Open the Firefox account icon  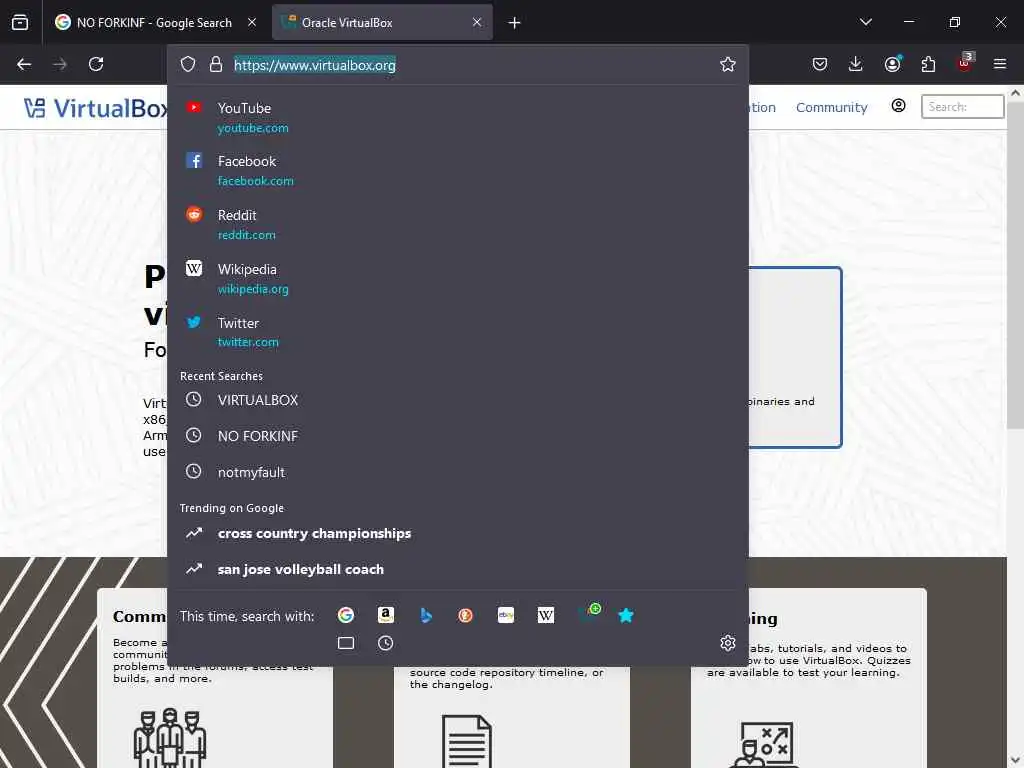(892, 64)
